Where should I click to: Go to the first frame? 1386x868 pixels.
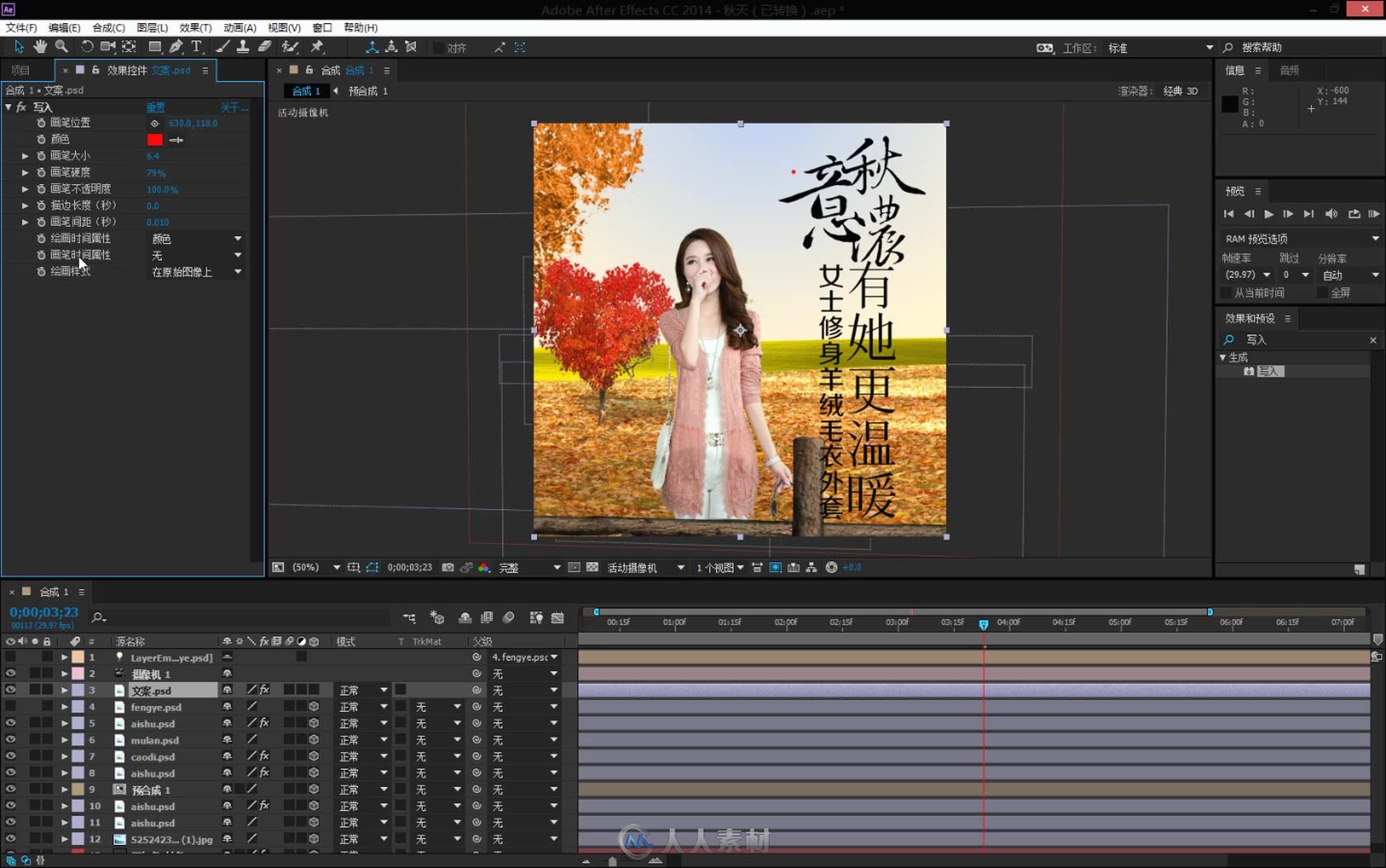[x=1228, y=214]
